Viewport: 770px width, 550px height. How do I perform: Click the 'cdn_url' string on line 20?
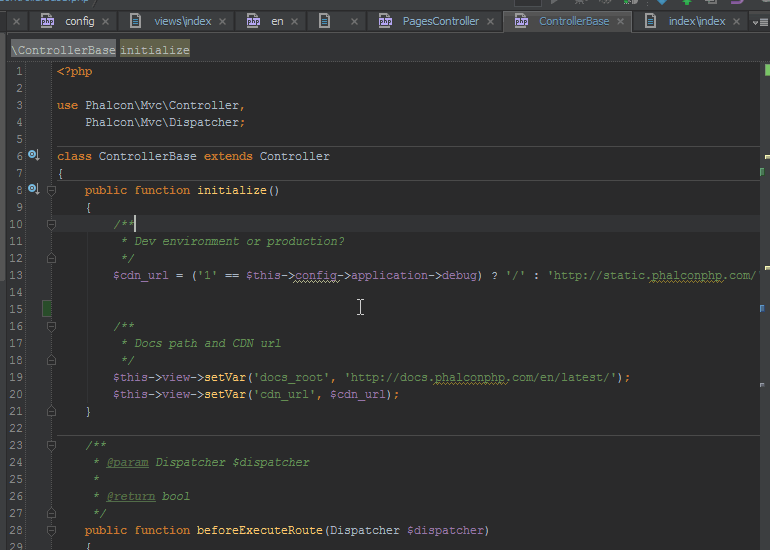point(284,395)
